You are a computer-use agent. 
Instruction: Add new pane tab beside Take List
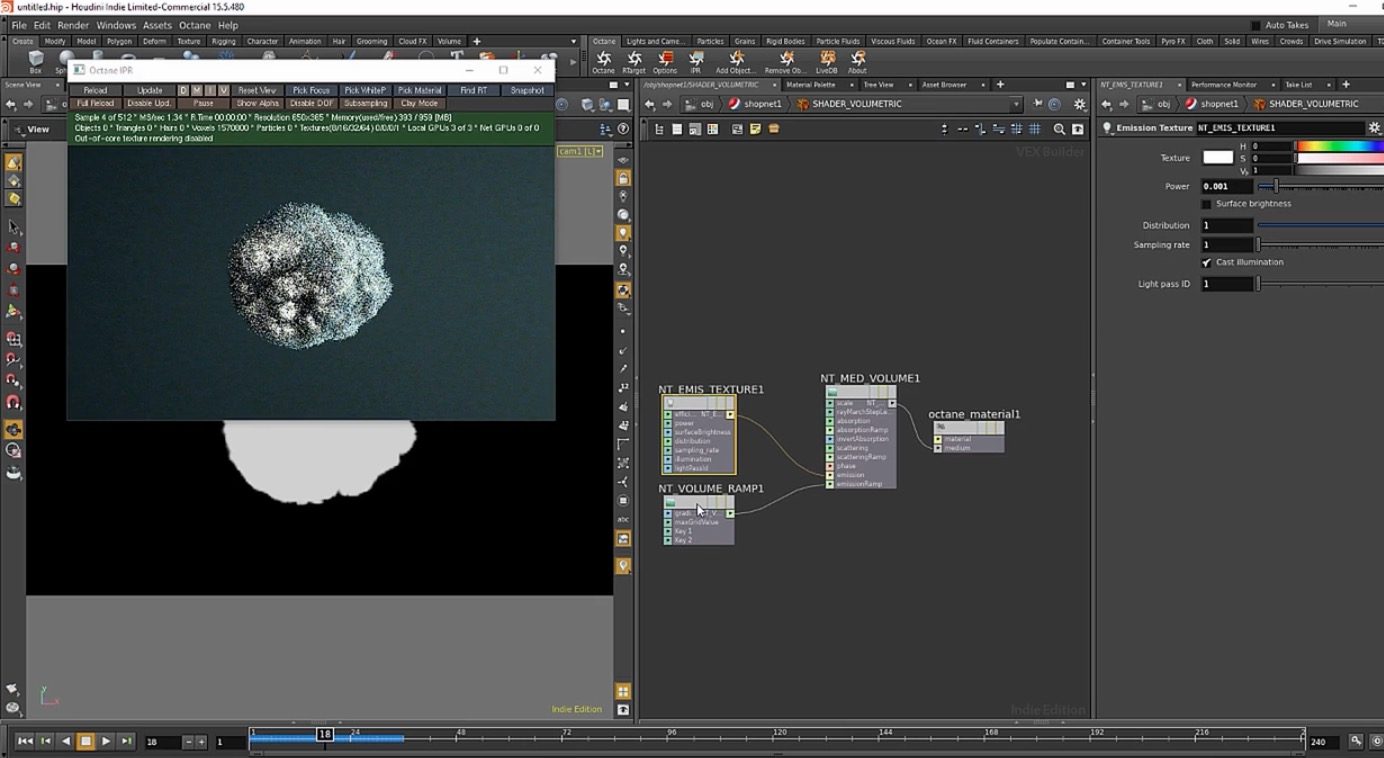[1345, 85]
